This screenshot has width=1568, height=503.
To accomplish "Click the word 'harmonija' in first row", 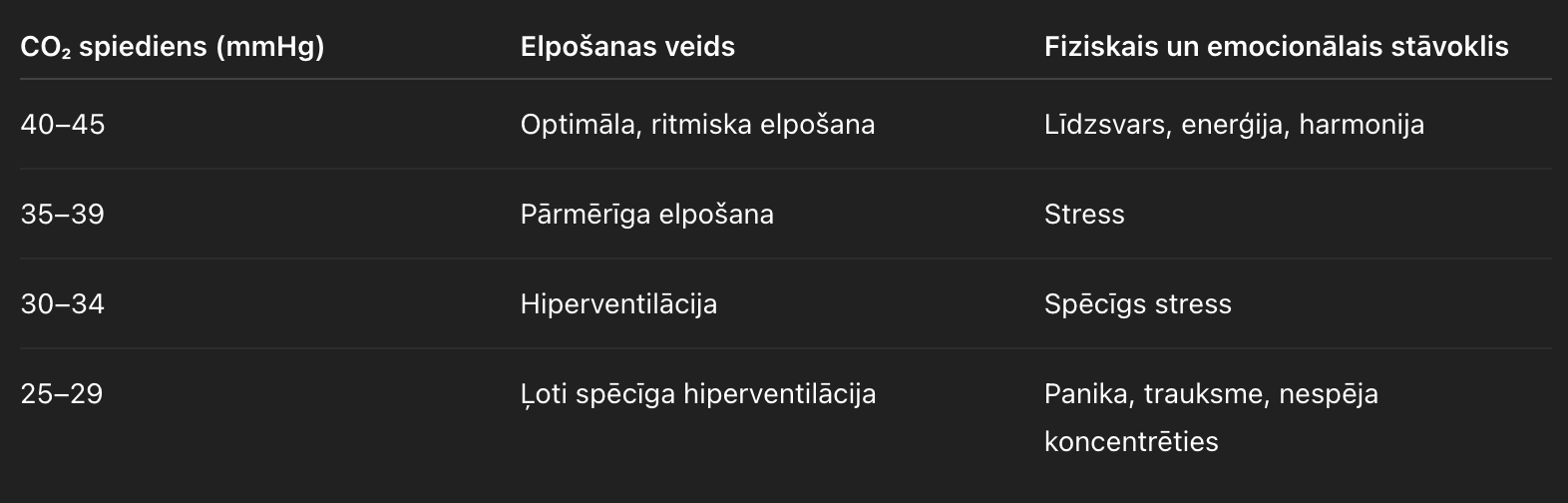I will (1362, 125).
